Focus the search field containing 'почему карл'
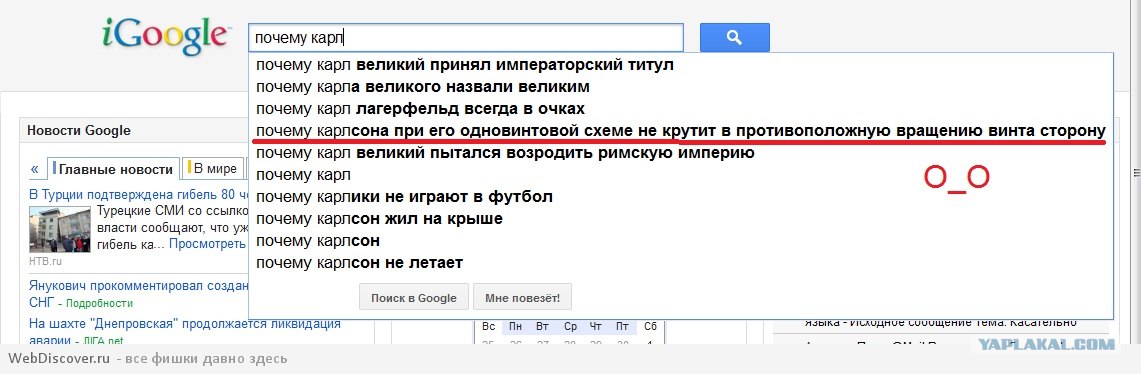The height and width of the screenshot is (374, 1141). click(x=466, y=37)
